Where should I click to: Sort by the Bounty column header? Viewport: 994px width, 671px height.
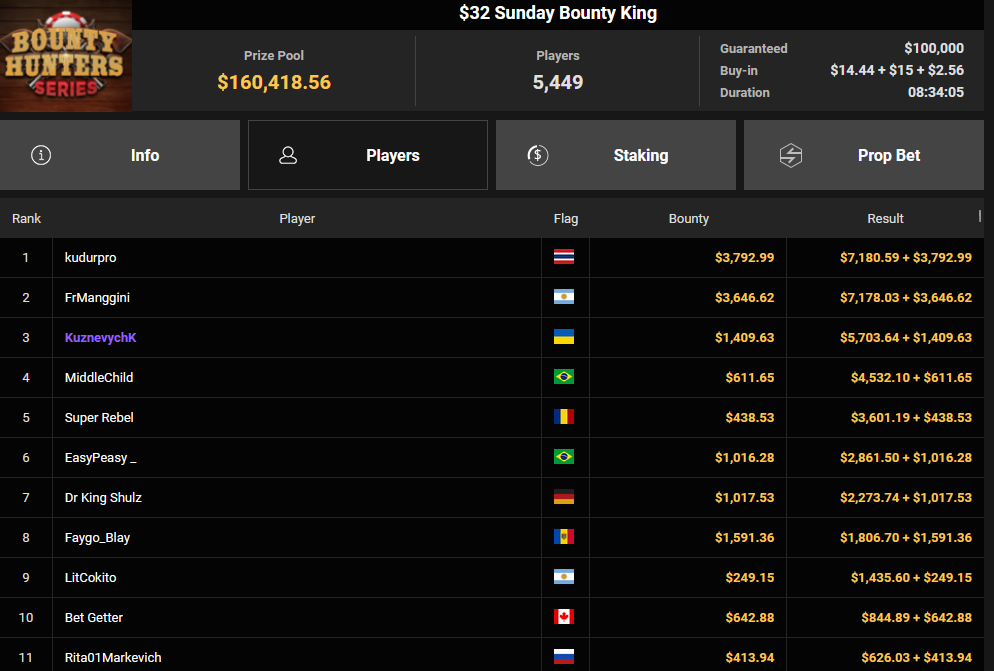pyautogui.click(x=688, y=218)
